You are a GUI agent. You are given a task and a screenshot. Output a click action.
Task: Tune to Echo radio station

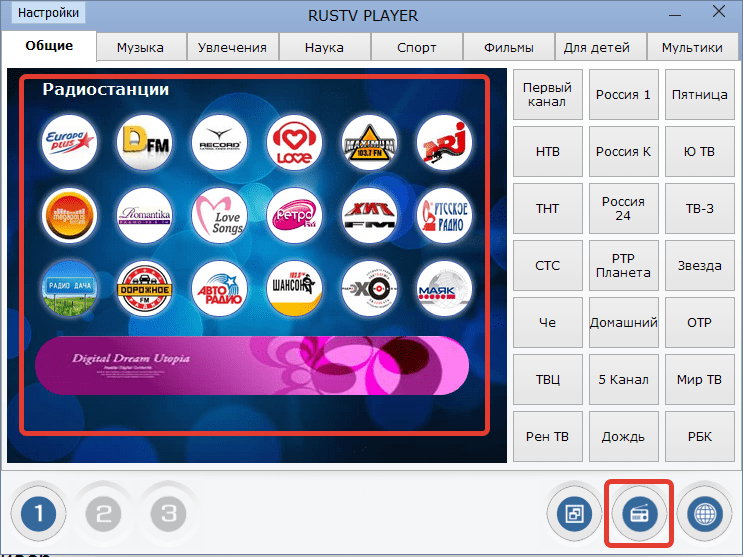(370, 288)
